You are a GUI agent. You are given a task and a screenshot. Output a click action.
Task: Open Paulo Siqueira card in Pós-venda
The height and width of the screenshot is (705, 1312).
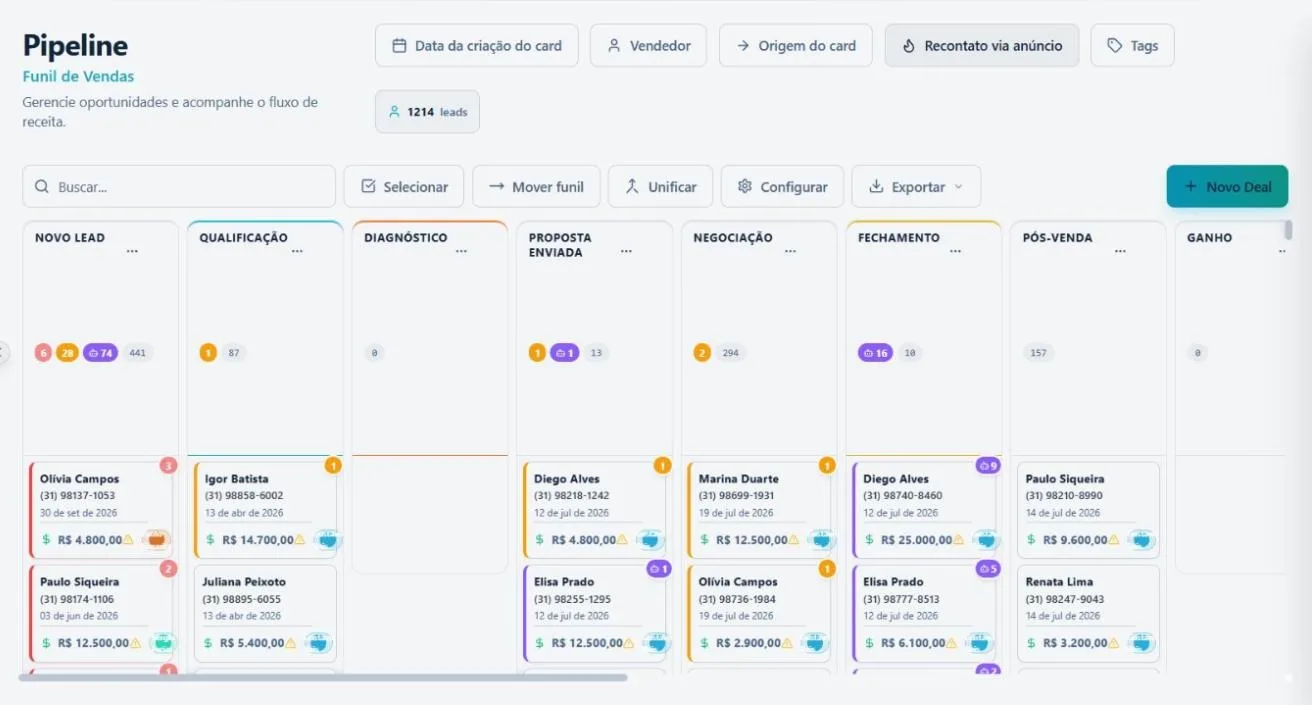(1088, 510)
